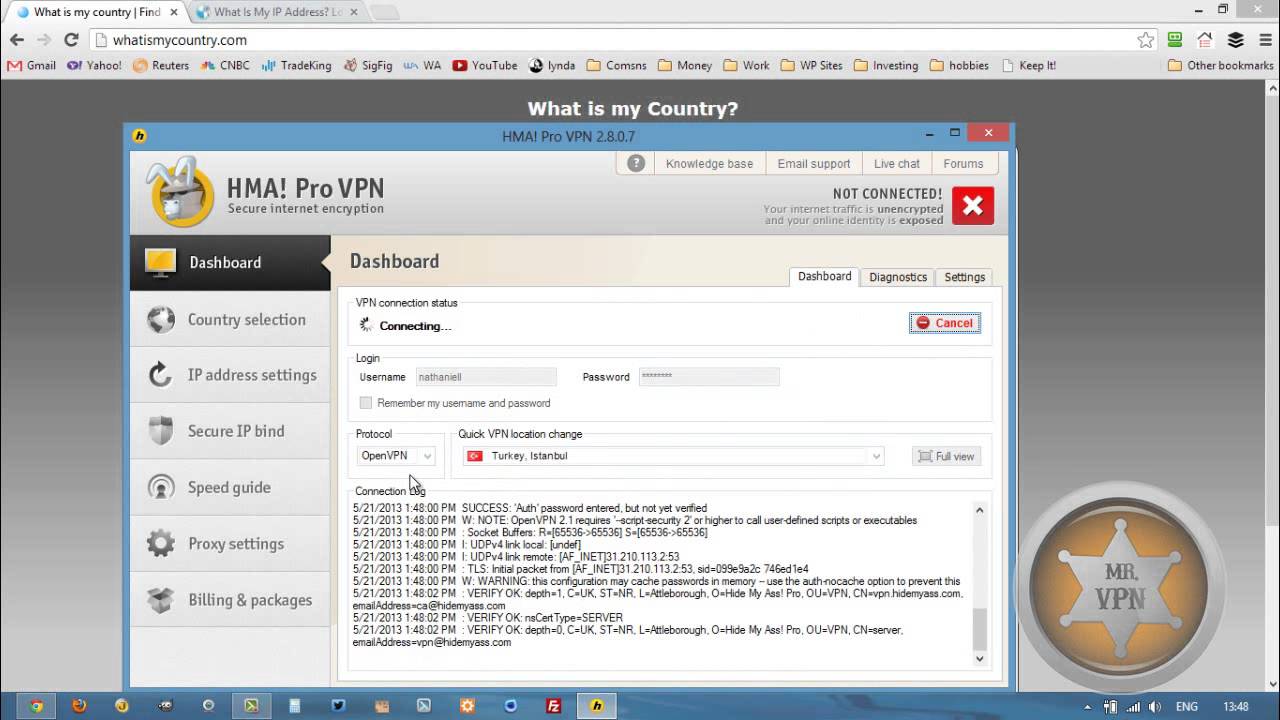Go back in Chrome
This screenshot has width=1280, height=720.
pyautogui.click(x=17, y=40)
